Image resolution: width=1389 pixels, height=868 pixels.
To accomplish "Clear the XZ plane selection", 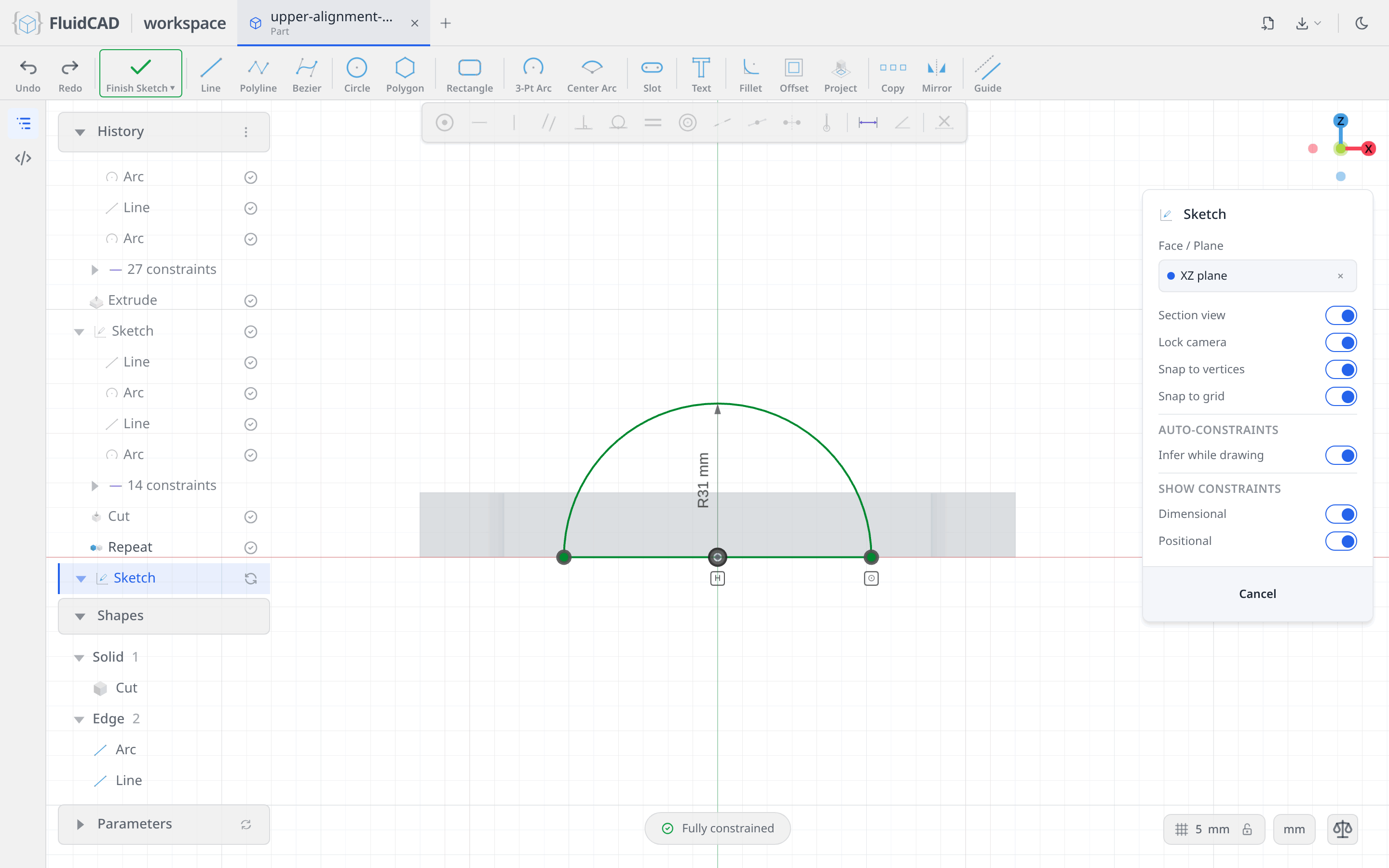I will point(1340,276).
